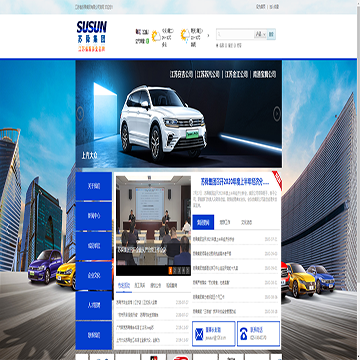
Task: Click inside the search input field
Action: [x=236, y=34]
